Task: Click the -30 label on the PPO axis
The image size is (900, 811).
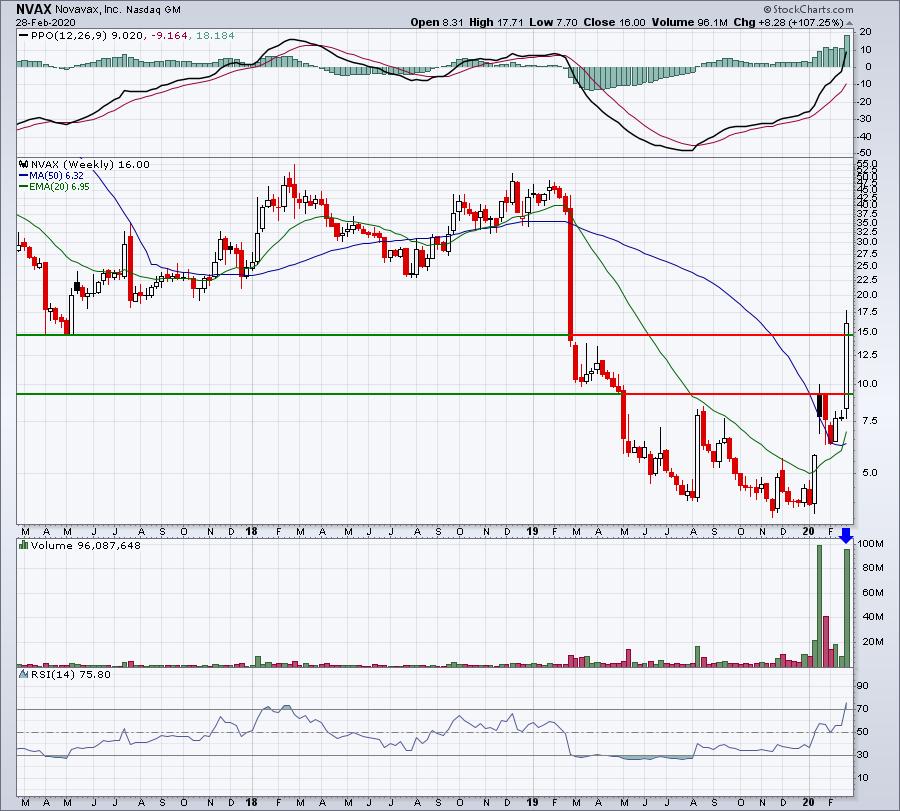Action: 863,119
